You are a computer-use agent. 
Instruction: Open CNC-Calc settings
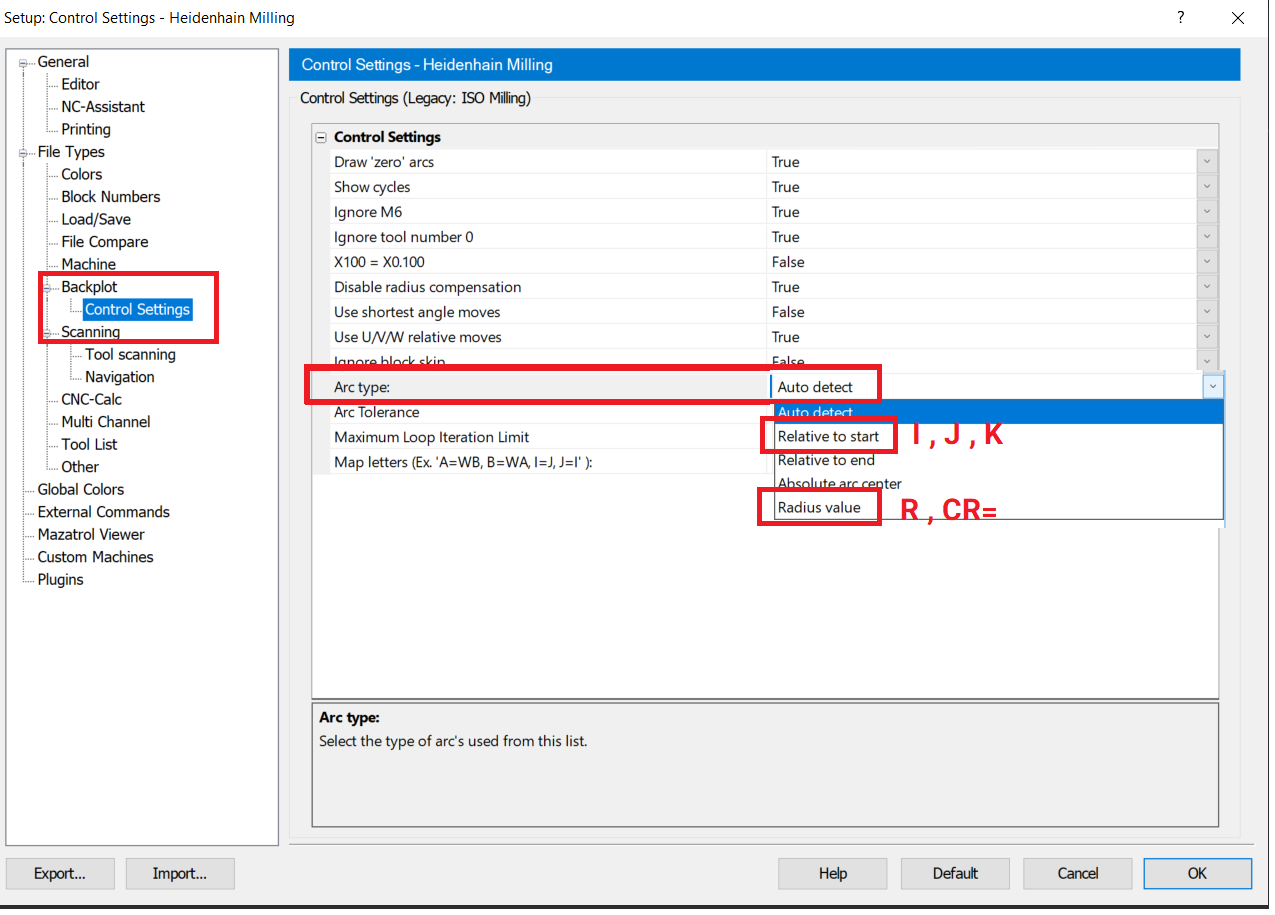click(92, 400)
